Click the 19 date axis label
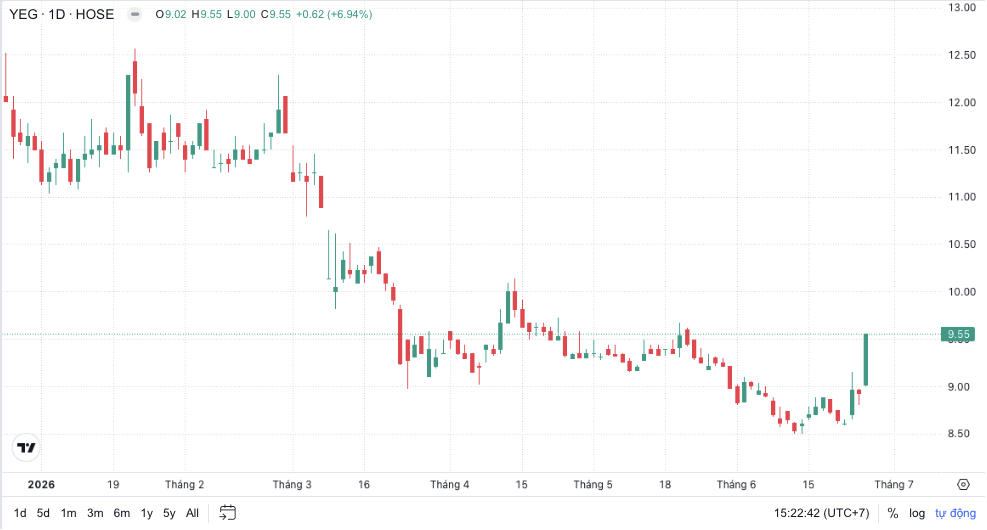The image size is (987, 530). (x=113, y=484)
